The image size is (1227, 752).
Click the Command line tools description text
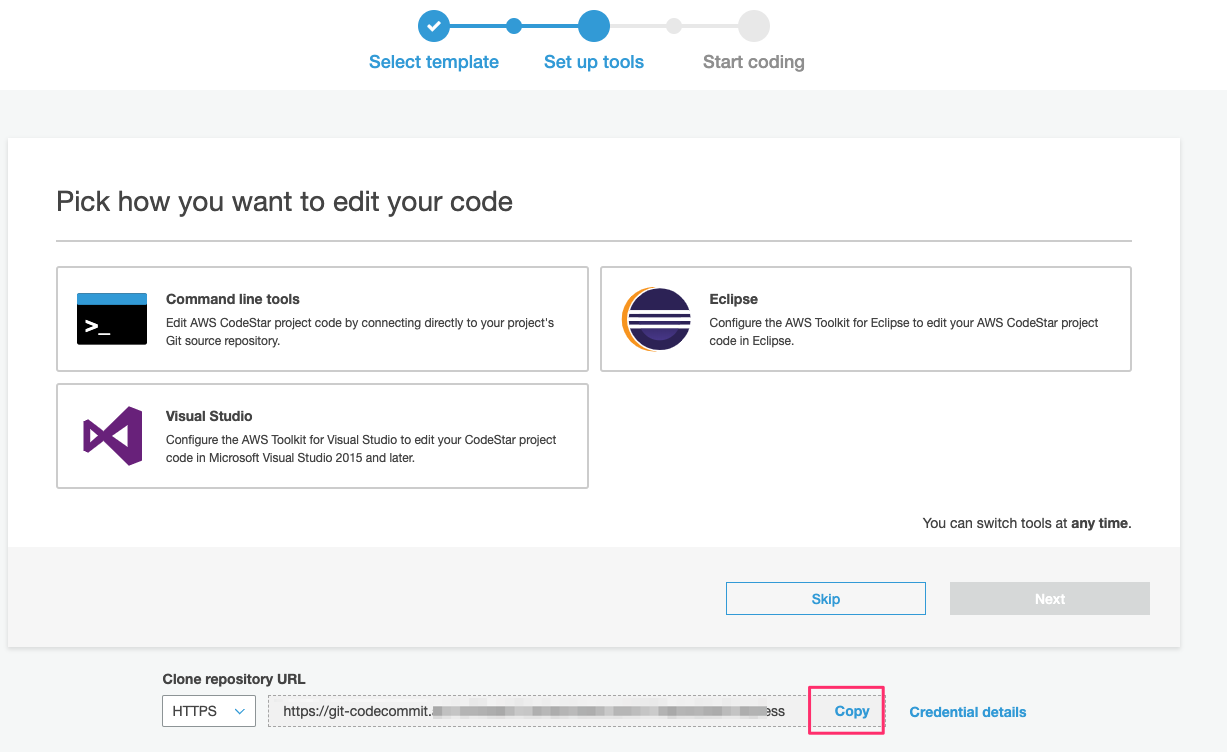pyautogui.click(x=360, y=332)
